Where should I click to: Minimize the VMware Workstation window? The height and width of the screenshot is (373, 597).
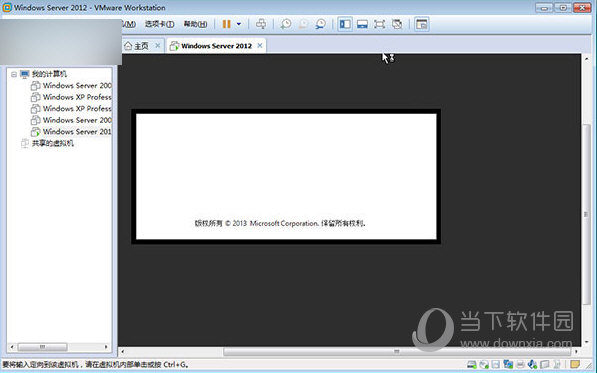tap(544, 8)
